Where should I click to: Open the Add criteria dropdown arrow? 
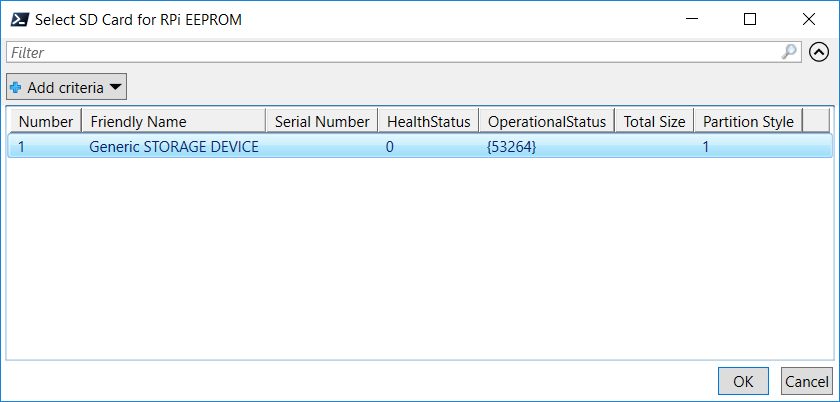tap(115, 87)
